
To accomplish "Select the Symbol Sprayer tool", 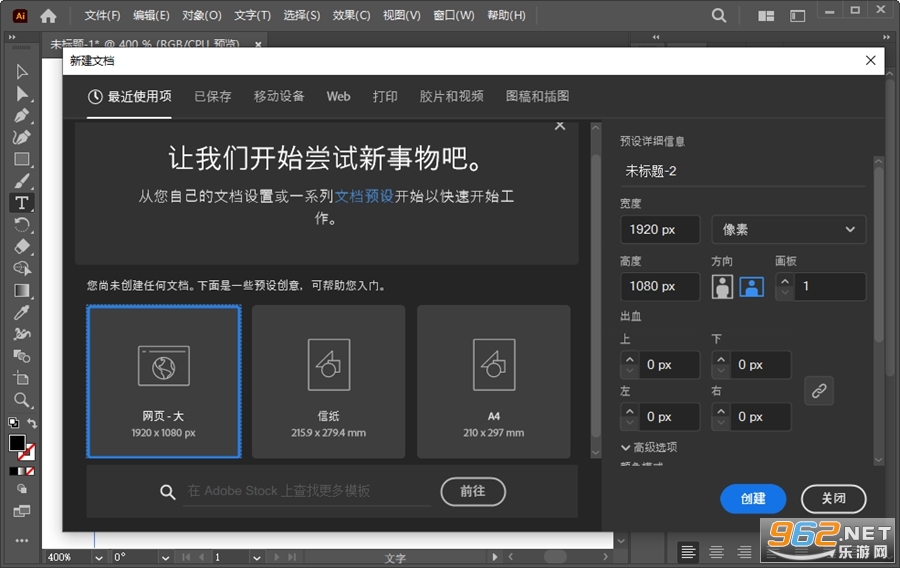I will tap(22, 334).
